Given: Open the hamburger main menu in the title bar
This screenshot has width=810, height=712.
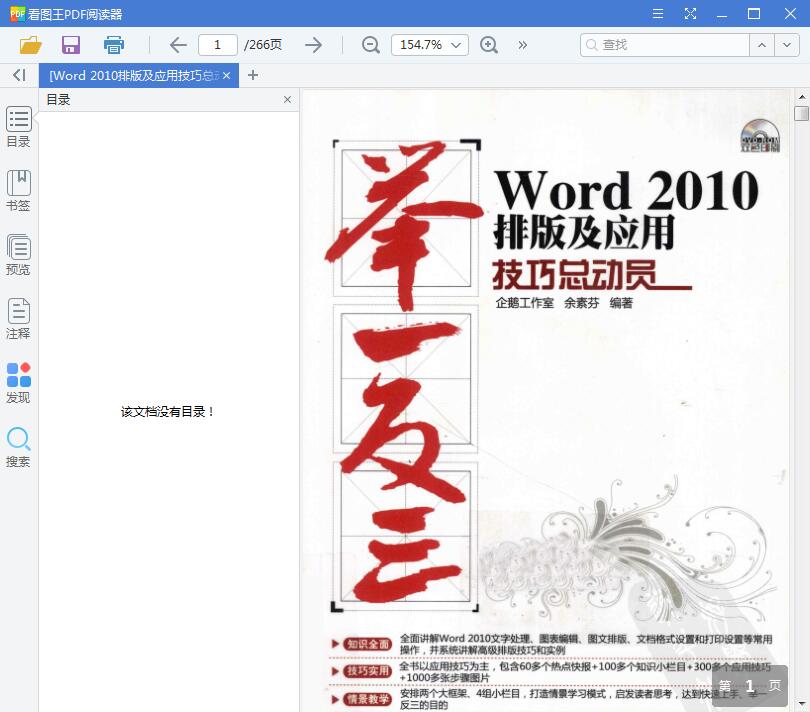Looking at the screenshot, I should coord(658,13).
